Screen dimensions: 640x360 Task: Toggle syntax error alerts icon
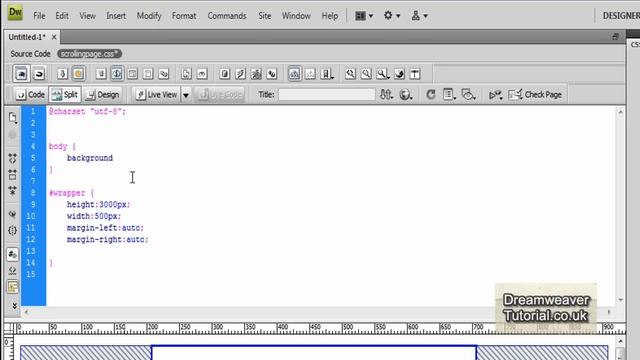(13, 287)
